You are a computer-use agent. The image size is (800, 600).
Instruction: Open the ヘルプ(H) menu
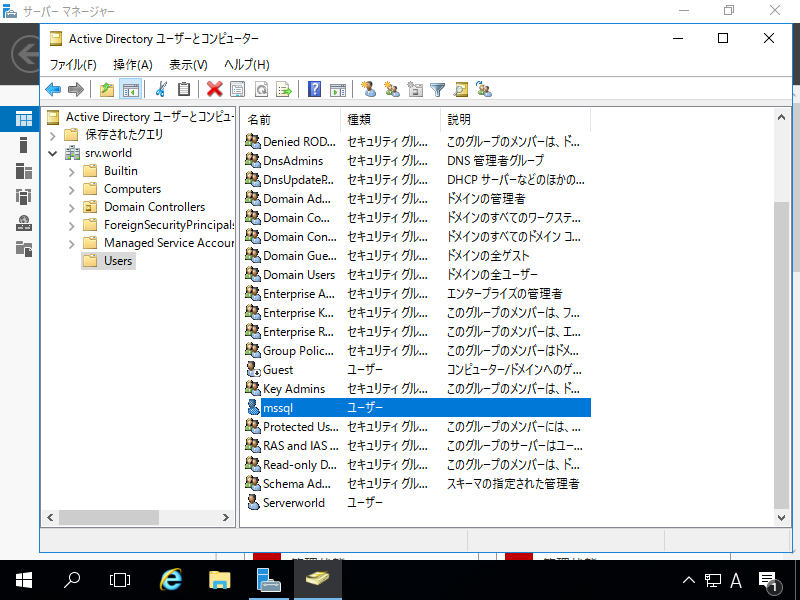[246, 65]
